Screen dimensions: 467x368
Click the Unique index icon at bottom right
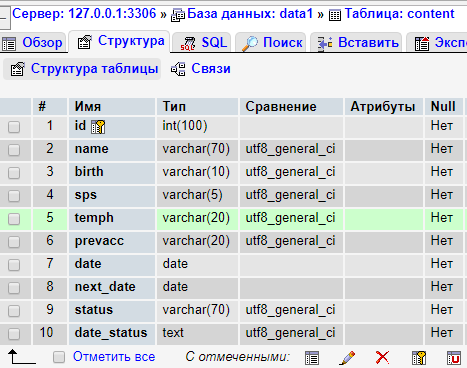[454, 358]
